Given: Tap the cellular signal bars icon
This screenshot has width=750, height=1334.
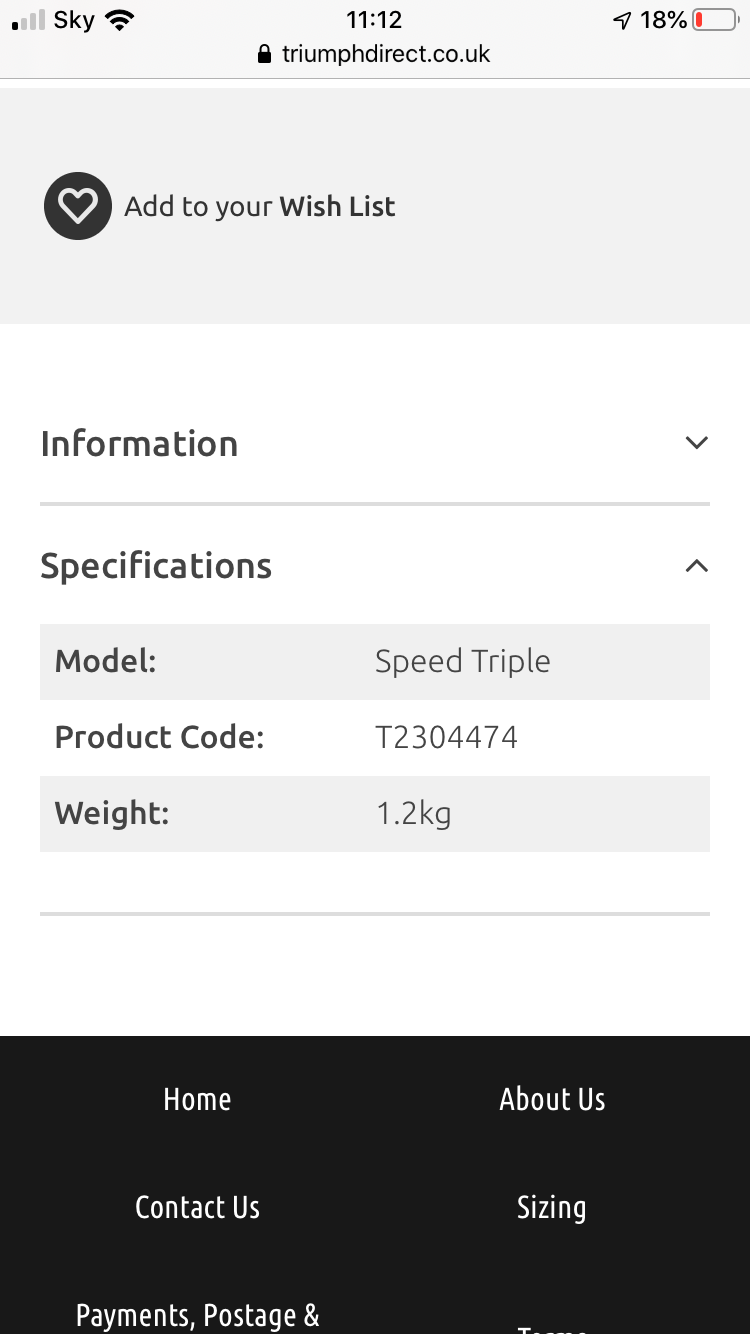Looking at the screenshot, I should (x=28, y=20).
